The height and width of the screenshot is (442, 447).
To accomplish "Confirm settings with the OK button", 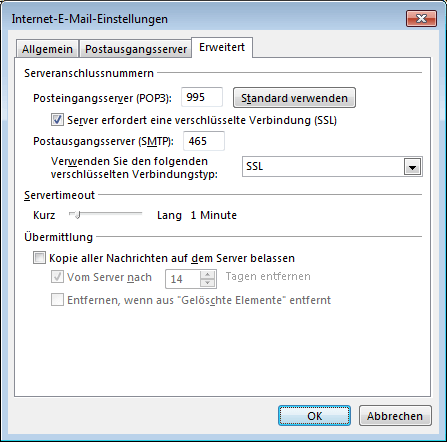I will pyautogui.click(x=314, y=416).
